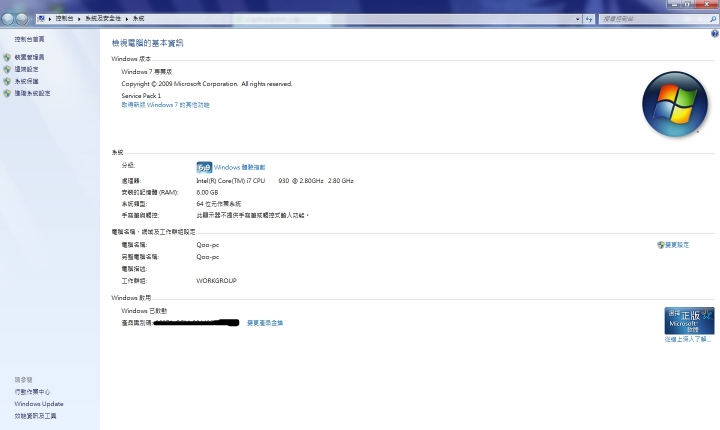Click 變更產品金鑰 to change the product key
720x430 pixels.
(x=265, y=323)
